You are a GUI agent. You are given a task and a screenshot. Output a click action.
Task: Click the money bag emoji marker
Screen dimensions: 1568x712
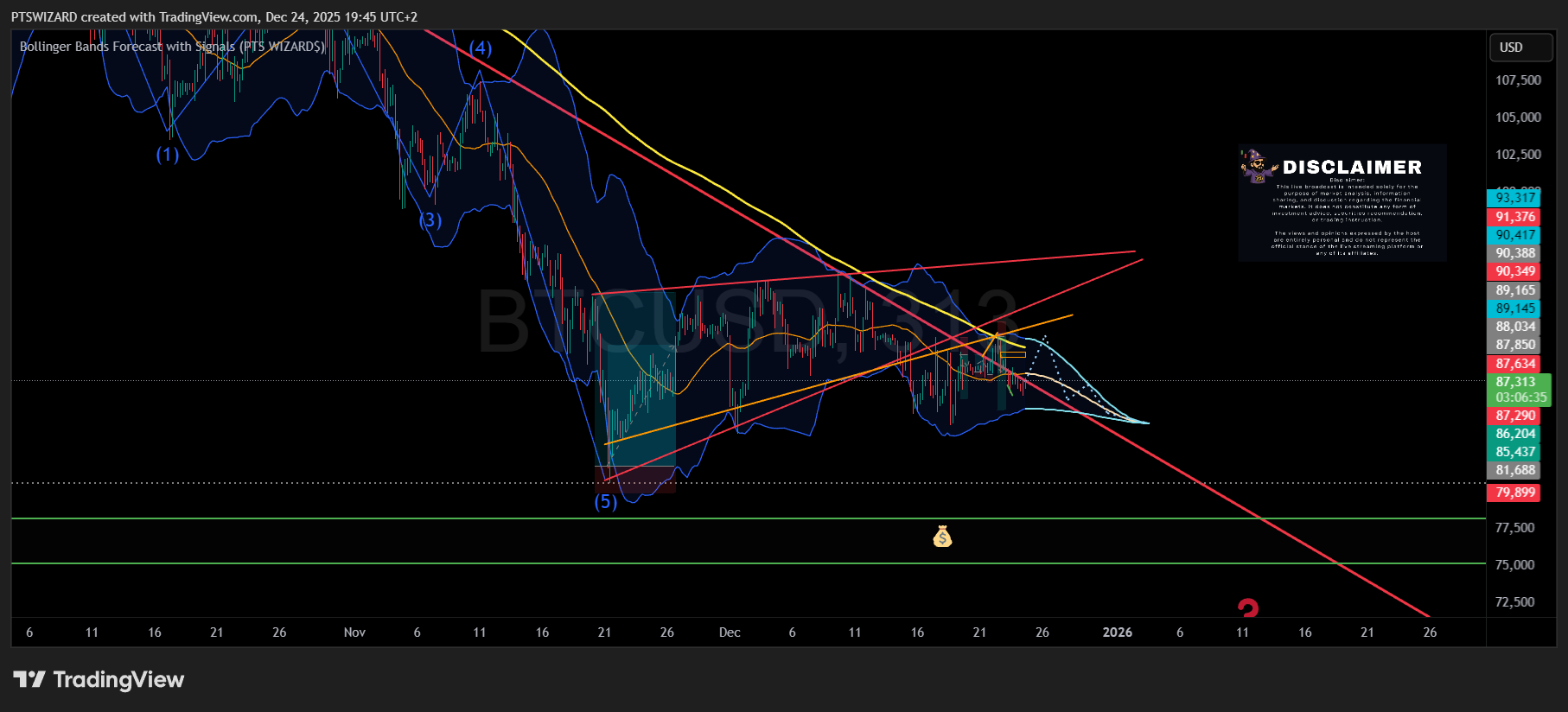tap(942, 537)
